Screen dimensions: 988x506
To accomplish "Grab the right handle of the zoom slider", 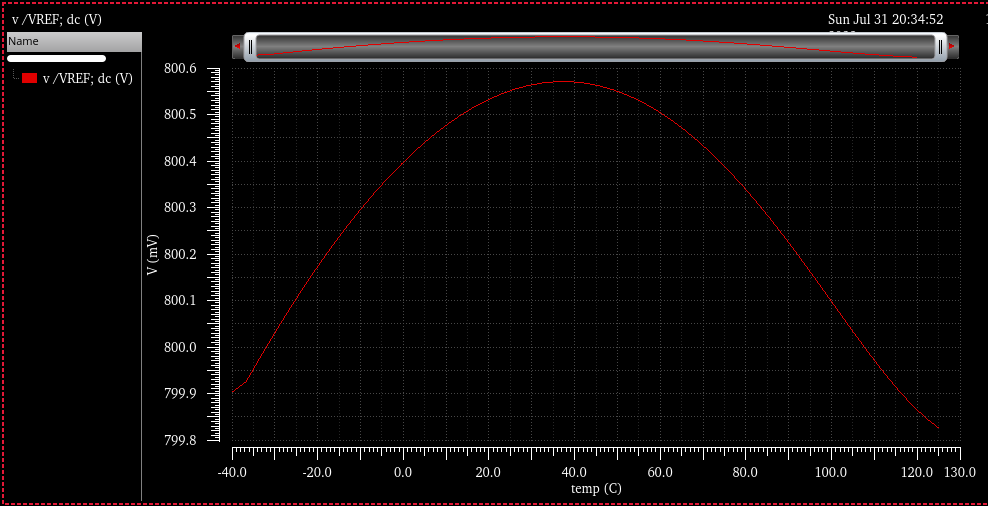I will [940, 47].
